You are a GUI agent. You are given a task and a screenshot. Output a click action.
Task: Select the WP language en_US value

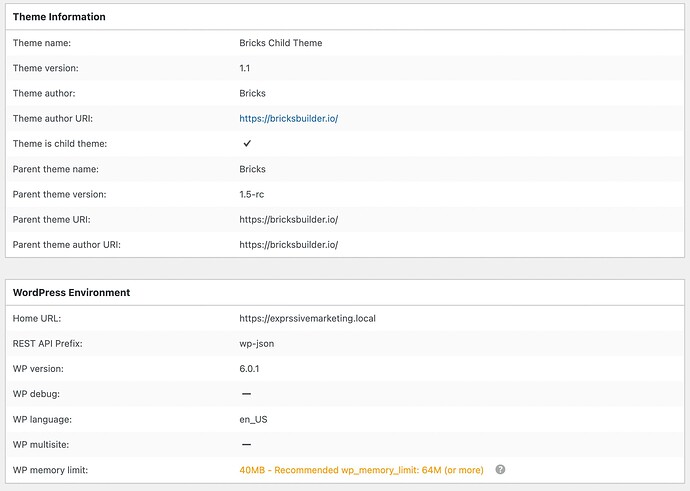253,419
